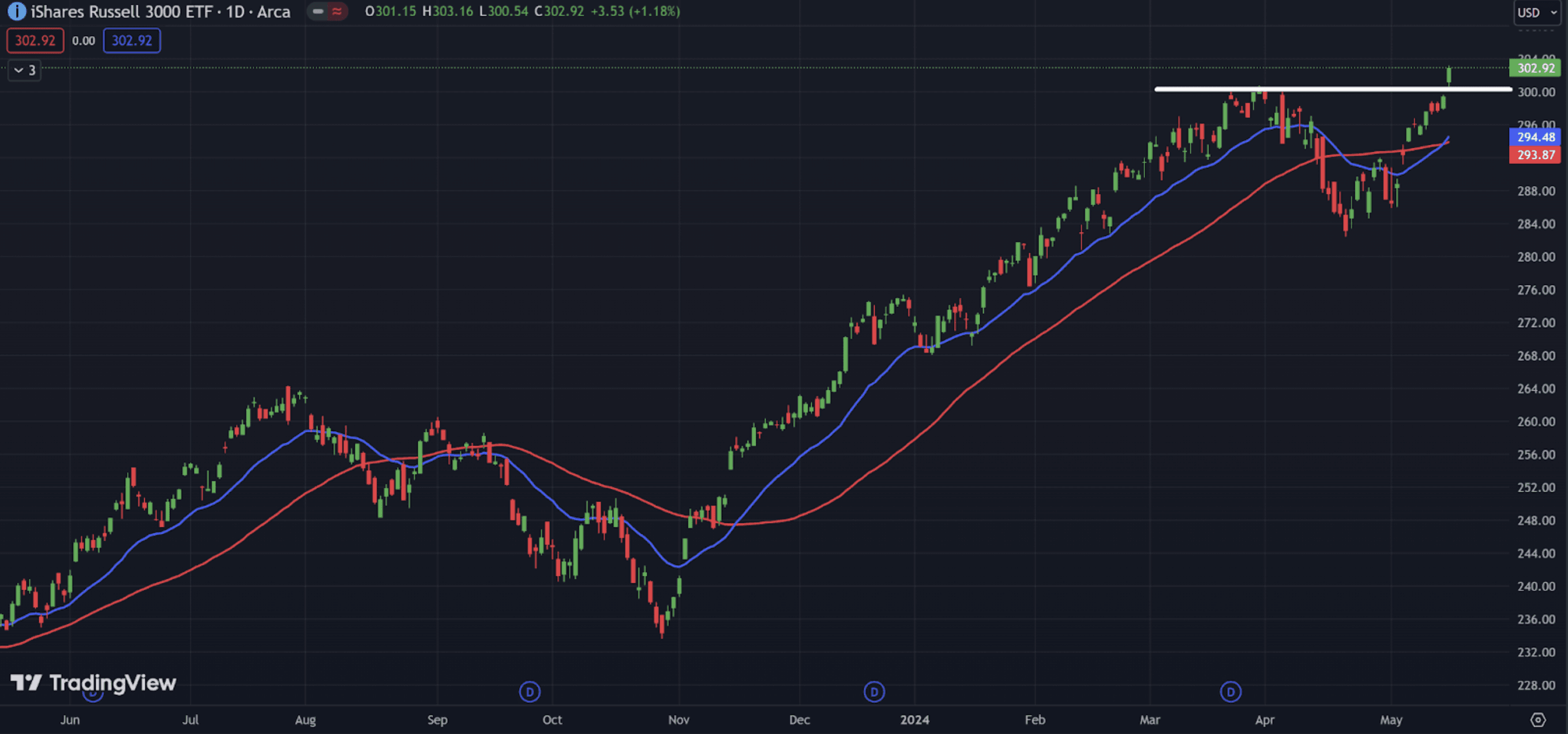Click the 1D interval text in title
The image size is (1568, 734).
coord(235,12)
